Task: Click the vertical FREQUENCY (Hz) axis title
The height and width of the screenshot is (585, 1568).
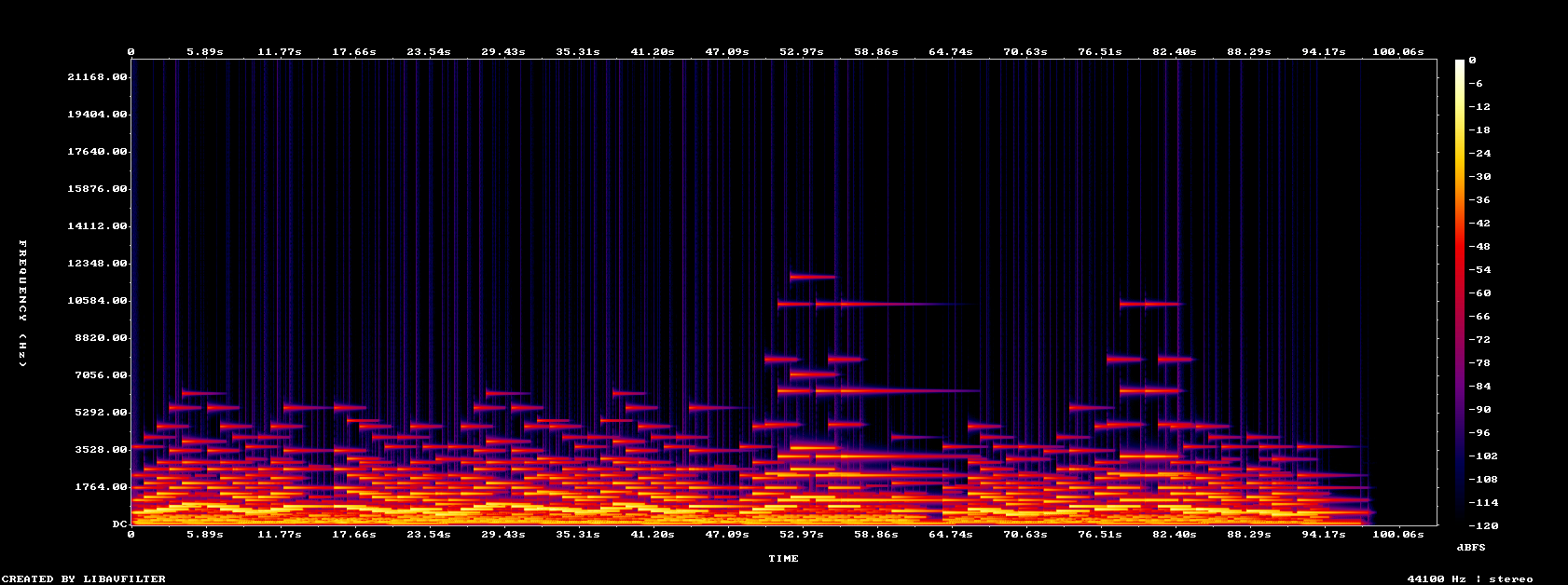Action: (x=23, y=304)
